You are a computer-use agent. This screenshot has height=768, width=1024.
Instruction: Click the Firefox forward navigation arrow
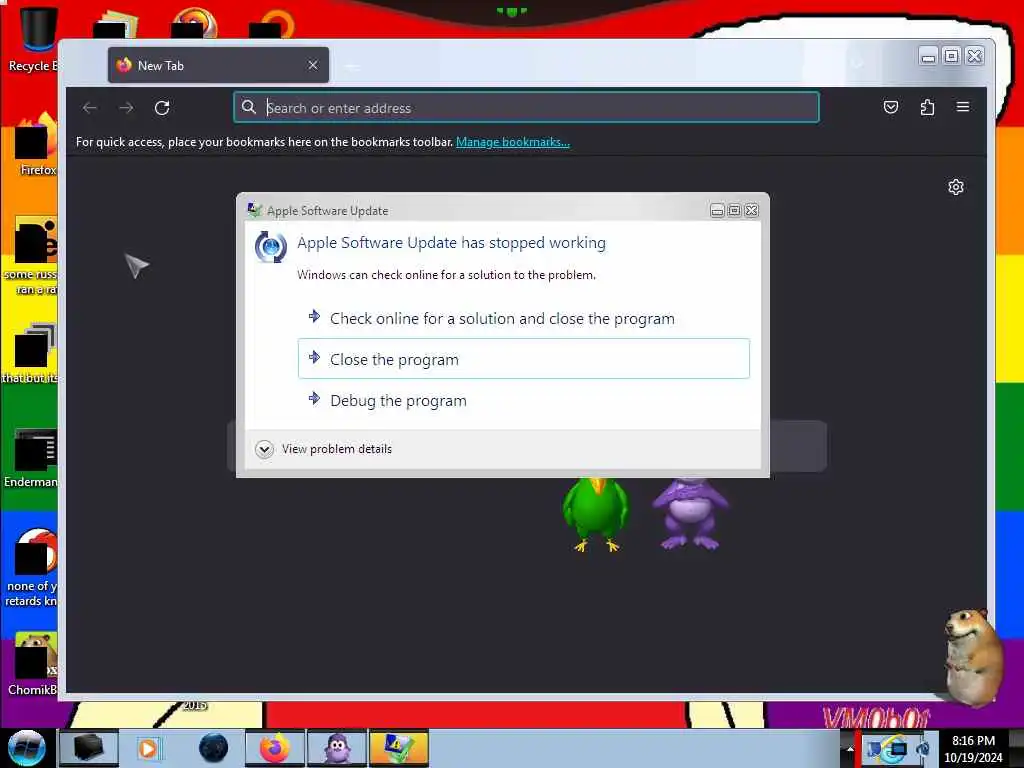click(126, 108)
